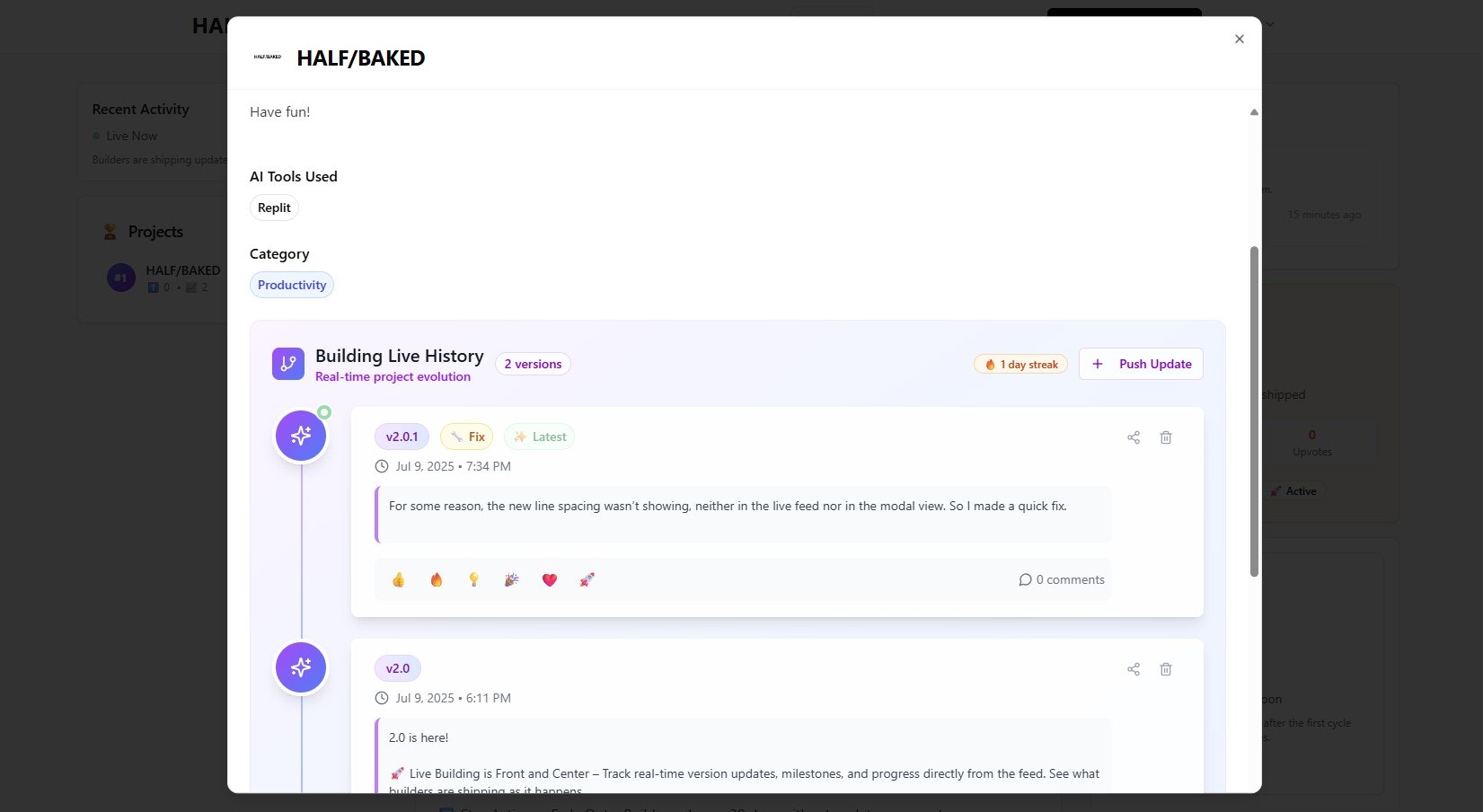Viewport: 1483px width, 812px height.
Task: Click the v2.0 version badge
Action: 398,668
